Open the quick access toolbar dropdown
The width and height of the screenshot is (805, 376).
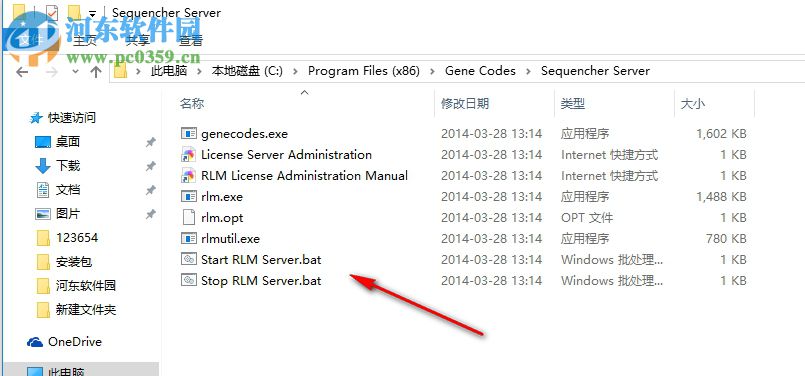92,13
